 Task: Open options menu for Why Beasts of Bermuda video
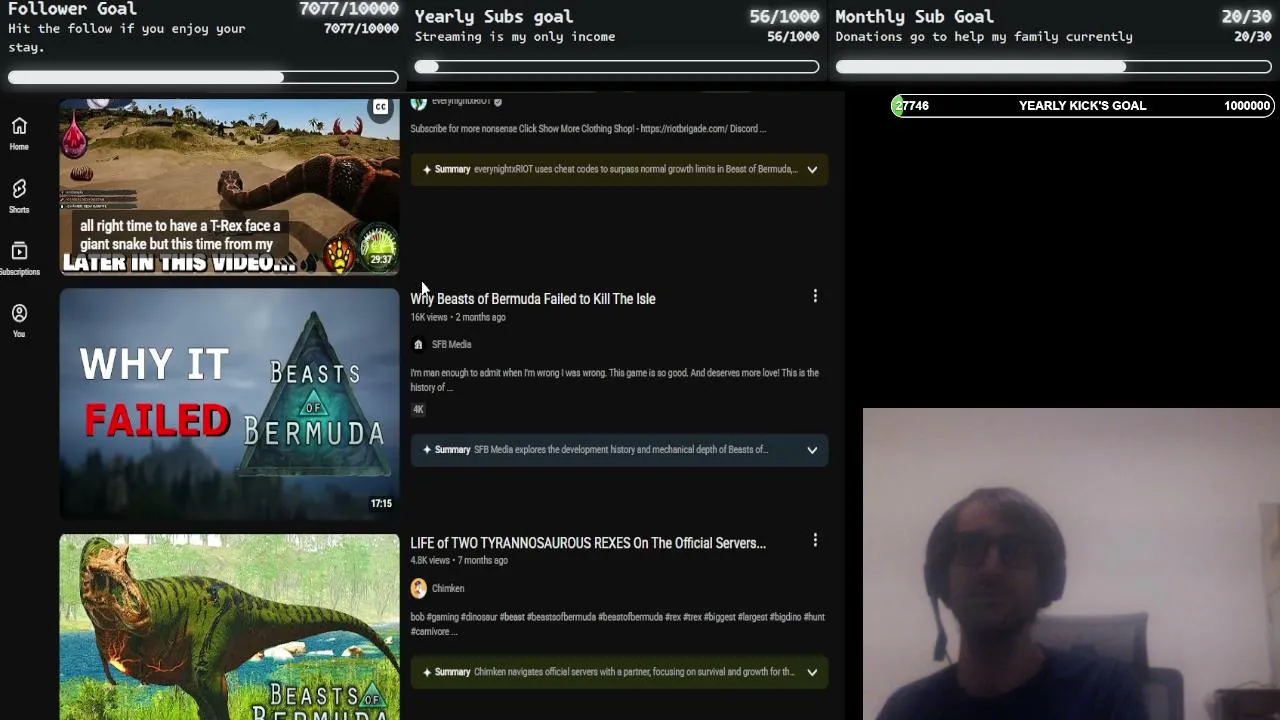tap(815, 296)
